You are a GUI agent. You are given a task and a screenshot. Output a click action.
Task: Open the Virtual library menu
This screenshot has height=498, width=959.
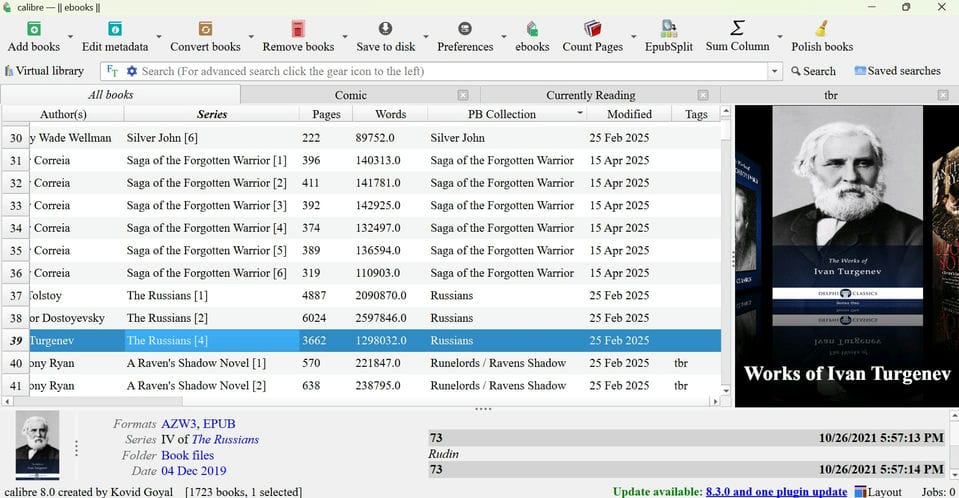[44, 71]
